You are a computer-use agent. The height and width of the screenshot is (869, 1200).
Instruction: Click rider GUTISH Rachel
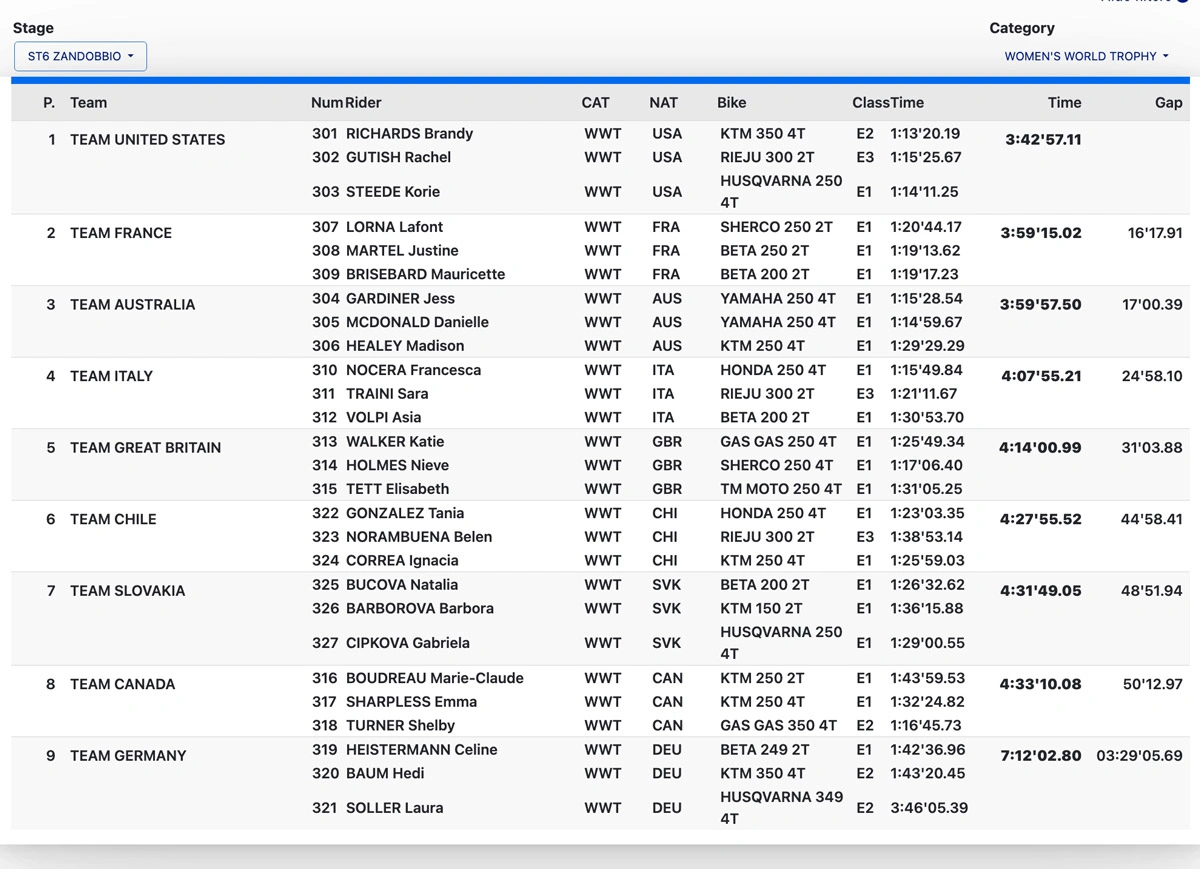(398, 157)
